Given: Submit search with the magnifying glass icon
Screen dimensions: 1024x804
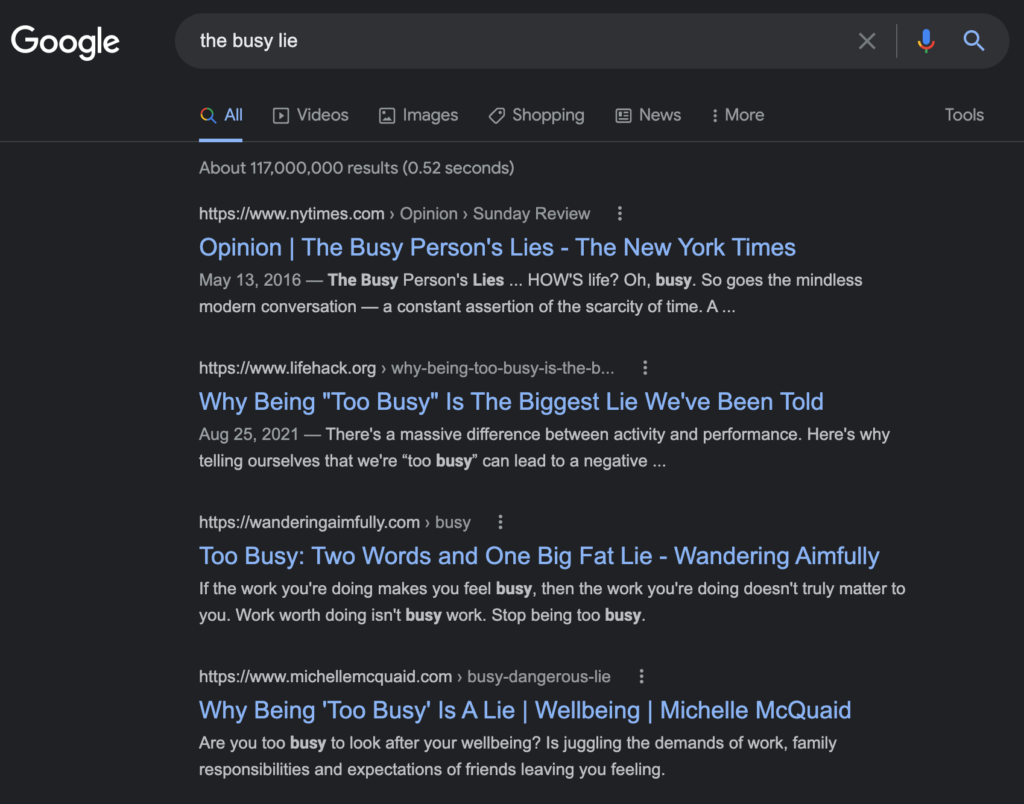Looking at the screenshot, I should (973, 41).
